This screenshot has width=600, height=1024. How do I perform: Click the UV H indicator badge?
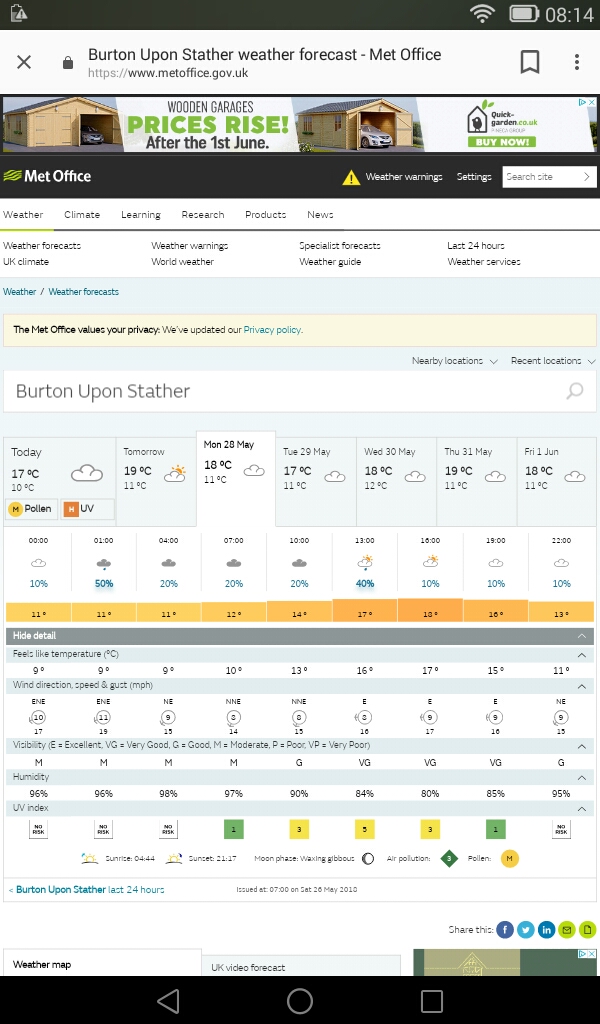click(87, 509)
